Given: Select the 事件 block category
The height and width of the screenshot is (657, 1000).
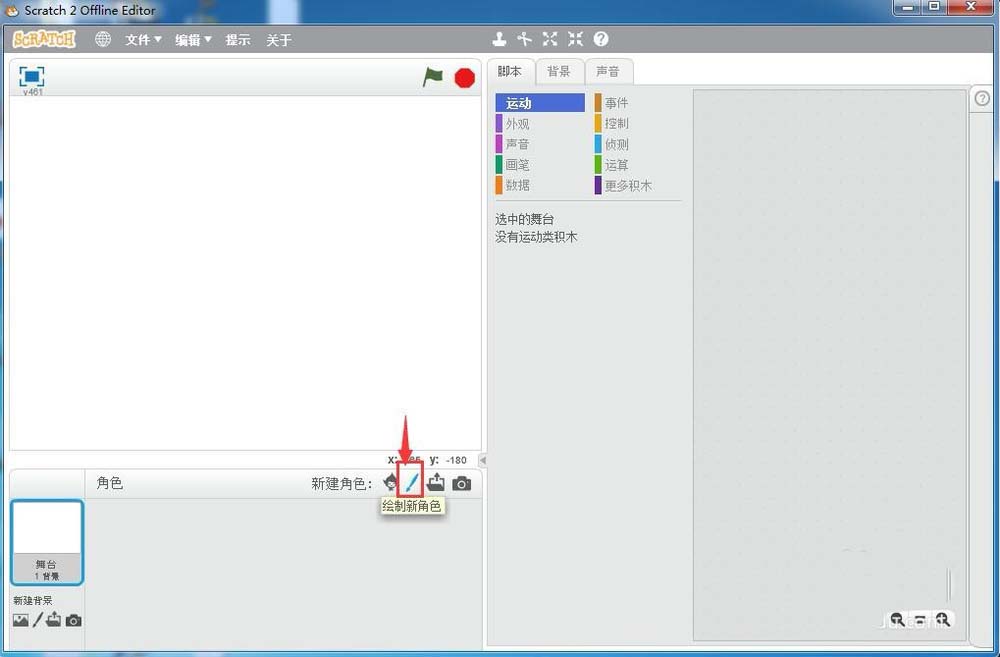Looking at the screenshot, I should [x=614, y=102].
